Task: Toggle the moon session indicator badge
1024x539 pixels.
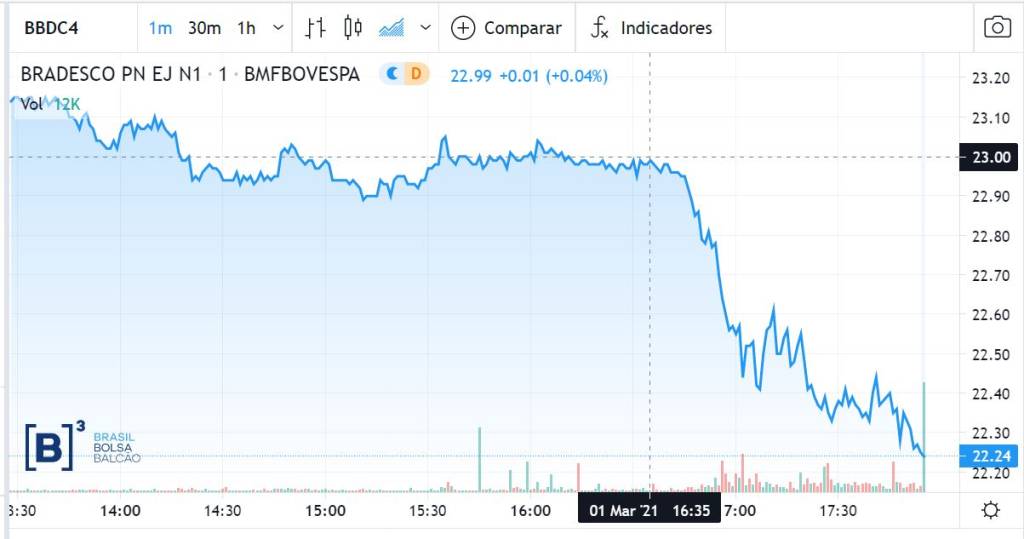Action: [393, 74]
